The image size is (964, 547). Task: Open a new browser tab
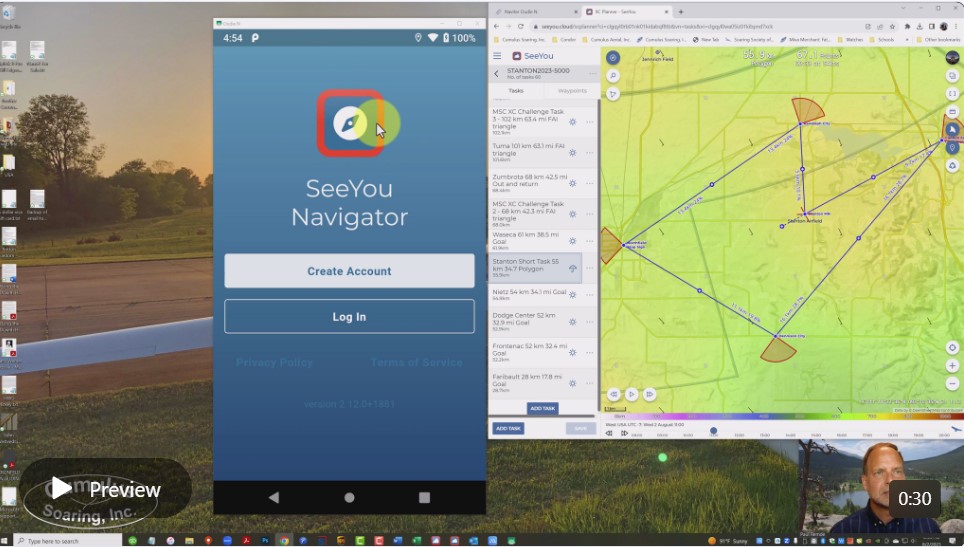pyautogui.click(x=681, y=12)
